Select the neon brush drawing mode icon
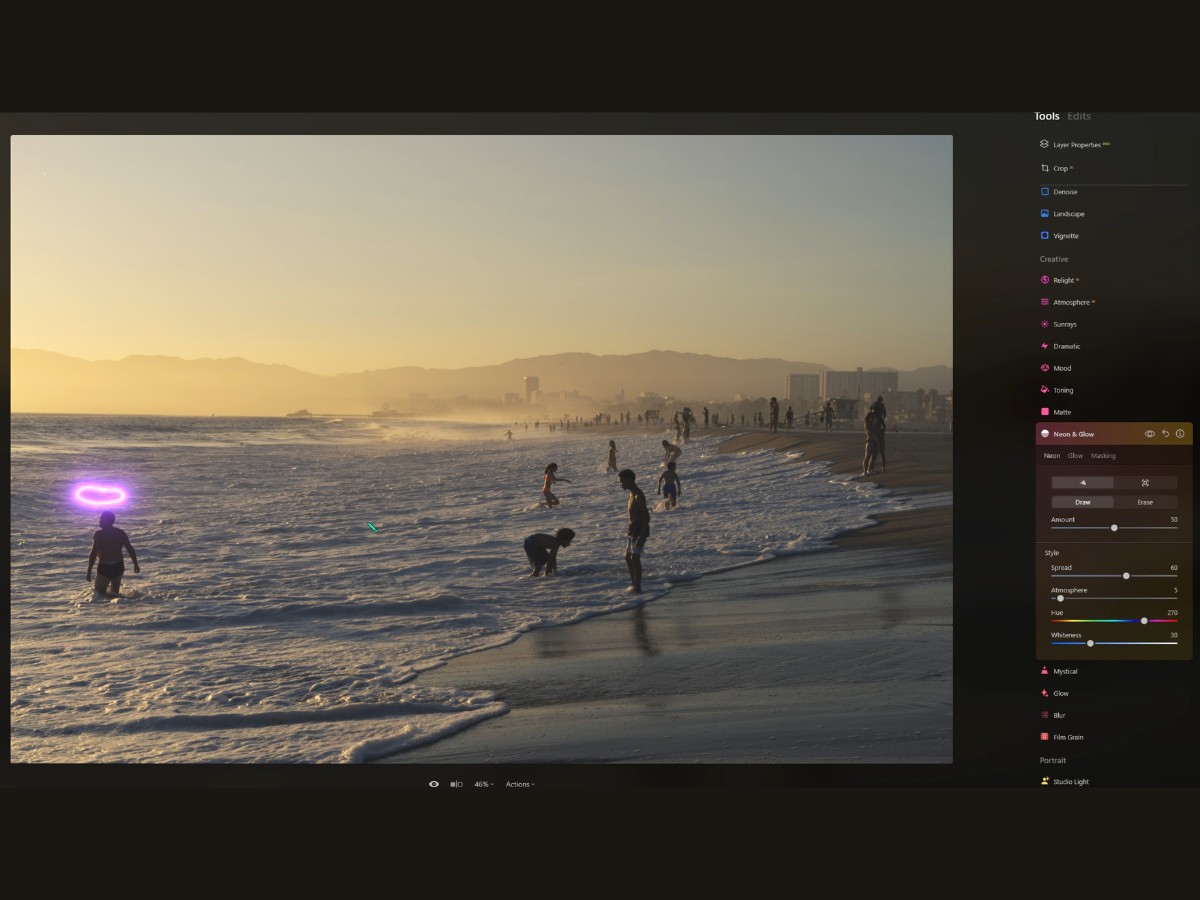Viewport: 1200px width, 900px height. pos(1082,483)
